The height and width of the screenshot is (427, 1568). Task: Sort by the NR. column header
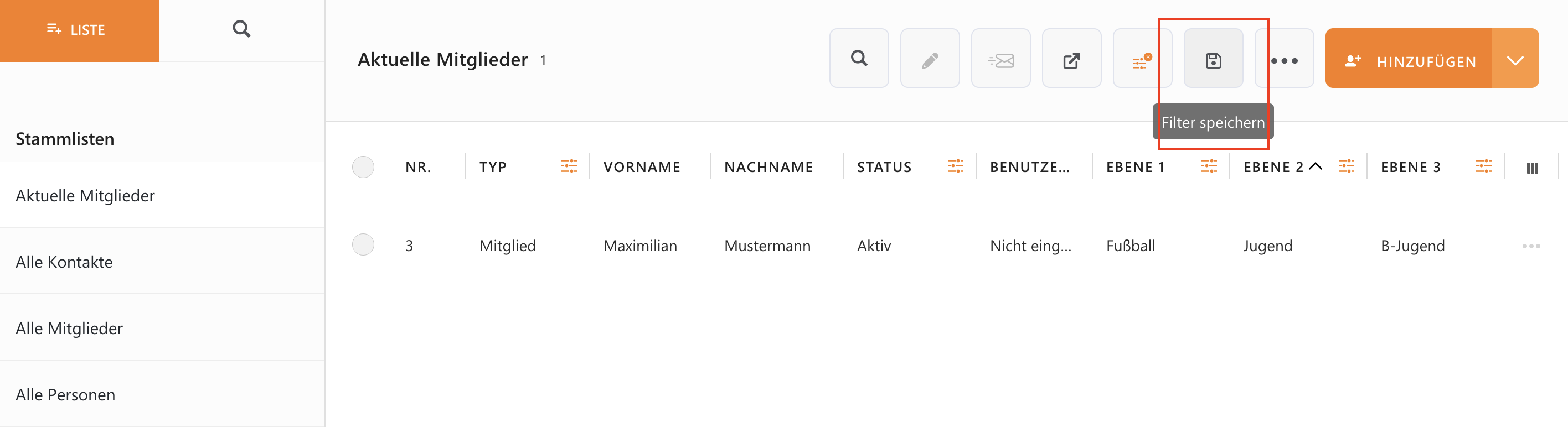[x=418, y=167]
